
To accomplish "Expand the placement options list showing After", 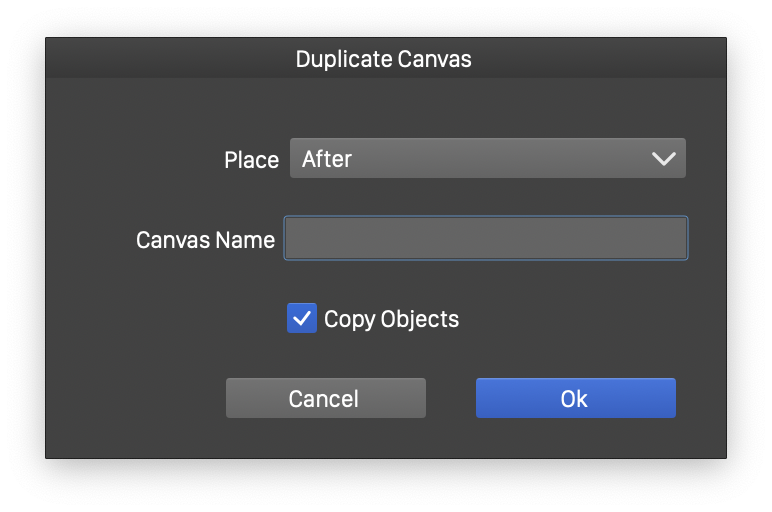I will pyautogui.click(x=487, y=159).
